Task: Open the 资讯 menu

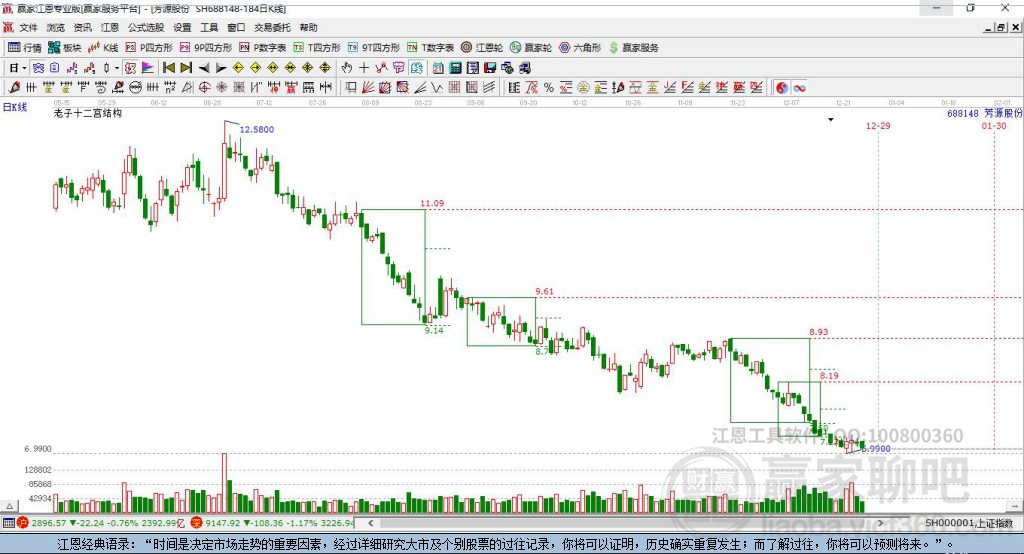Action: pyautogui.click(x=82, y=27)
